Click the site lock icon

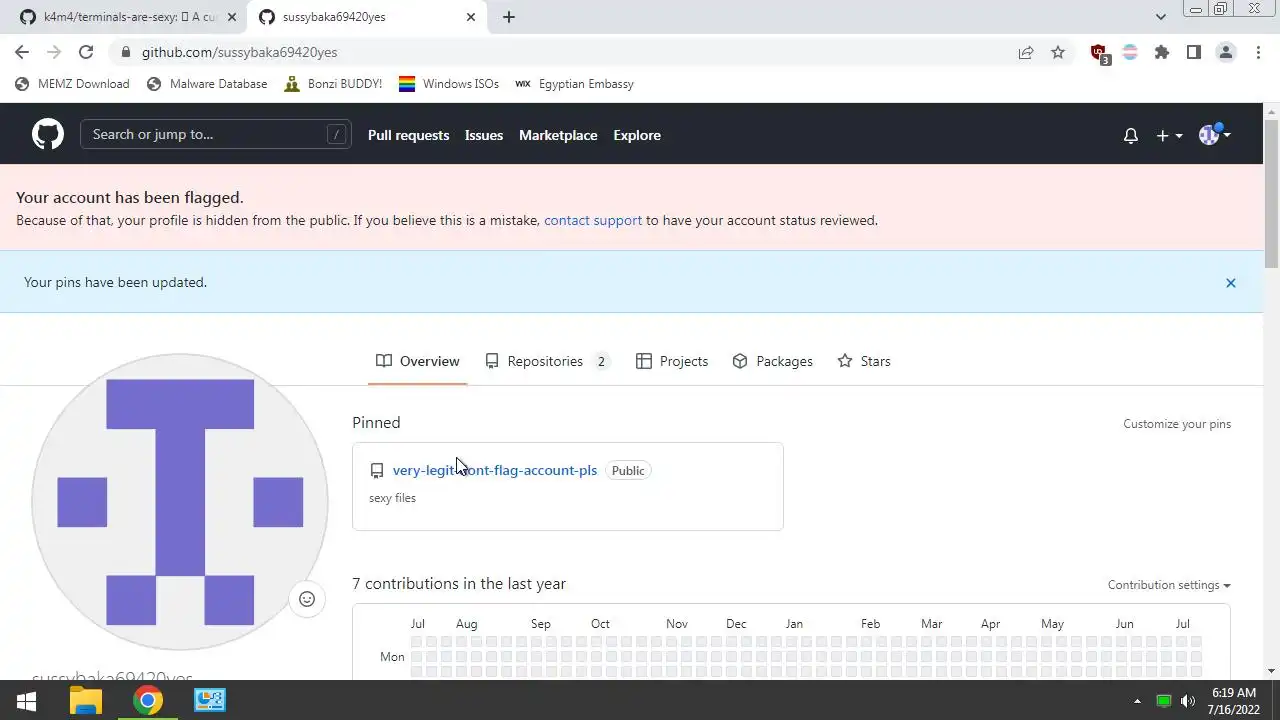125,52
